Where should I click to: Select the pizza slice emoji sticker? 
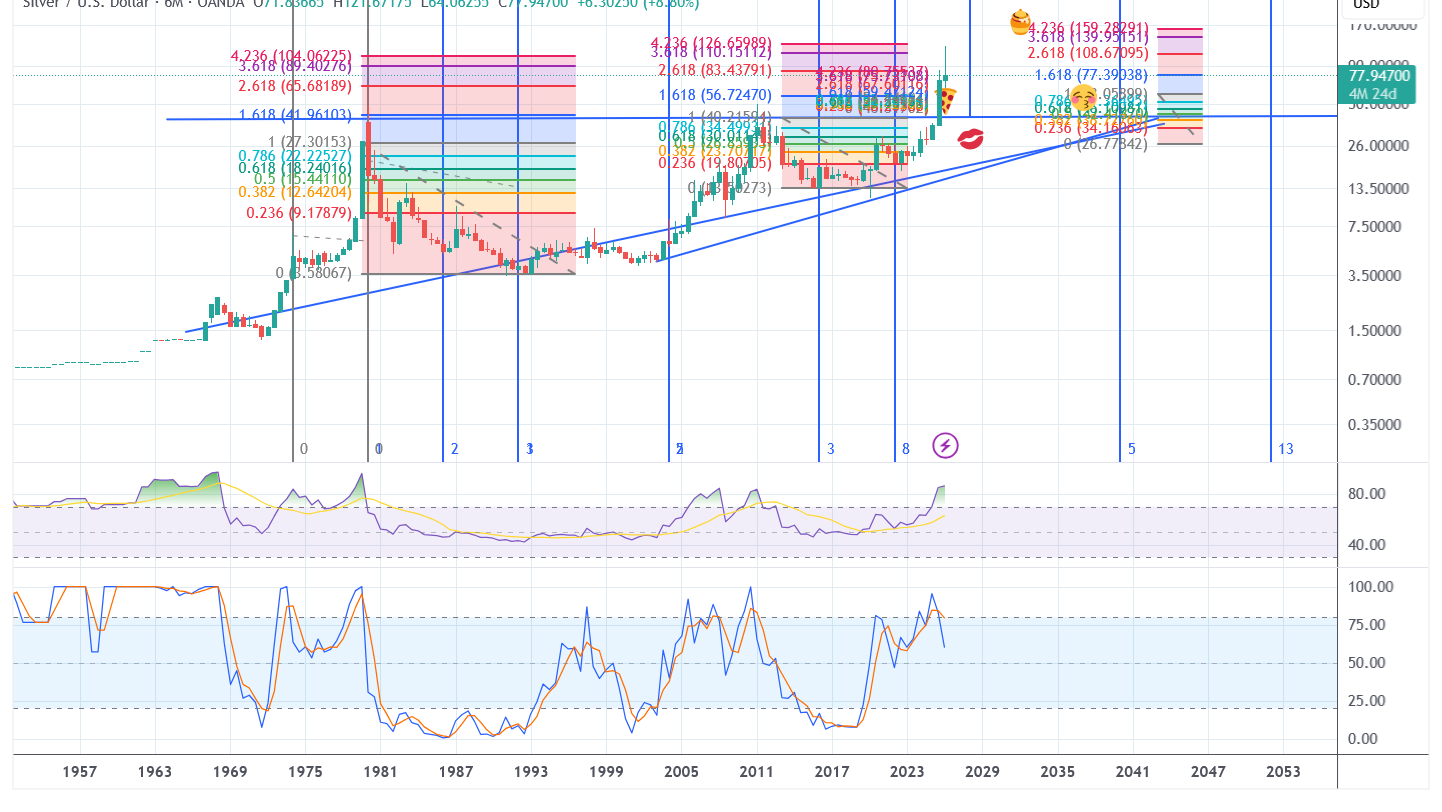click(945, 99)
